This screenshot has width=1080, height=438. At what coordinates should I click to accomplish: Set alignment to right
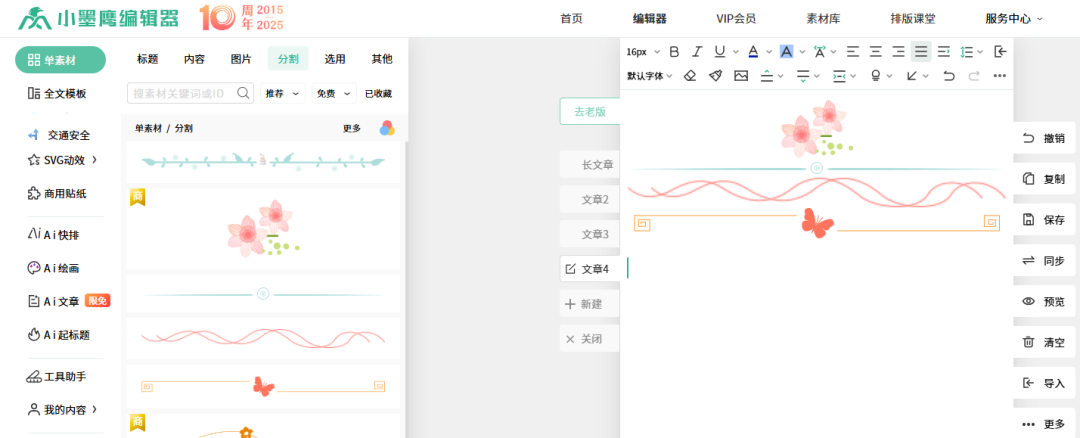click(898, 51)
